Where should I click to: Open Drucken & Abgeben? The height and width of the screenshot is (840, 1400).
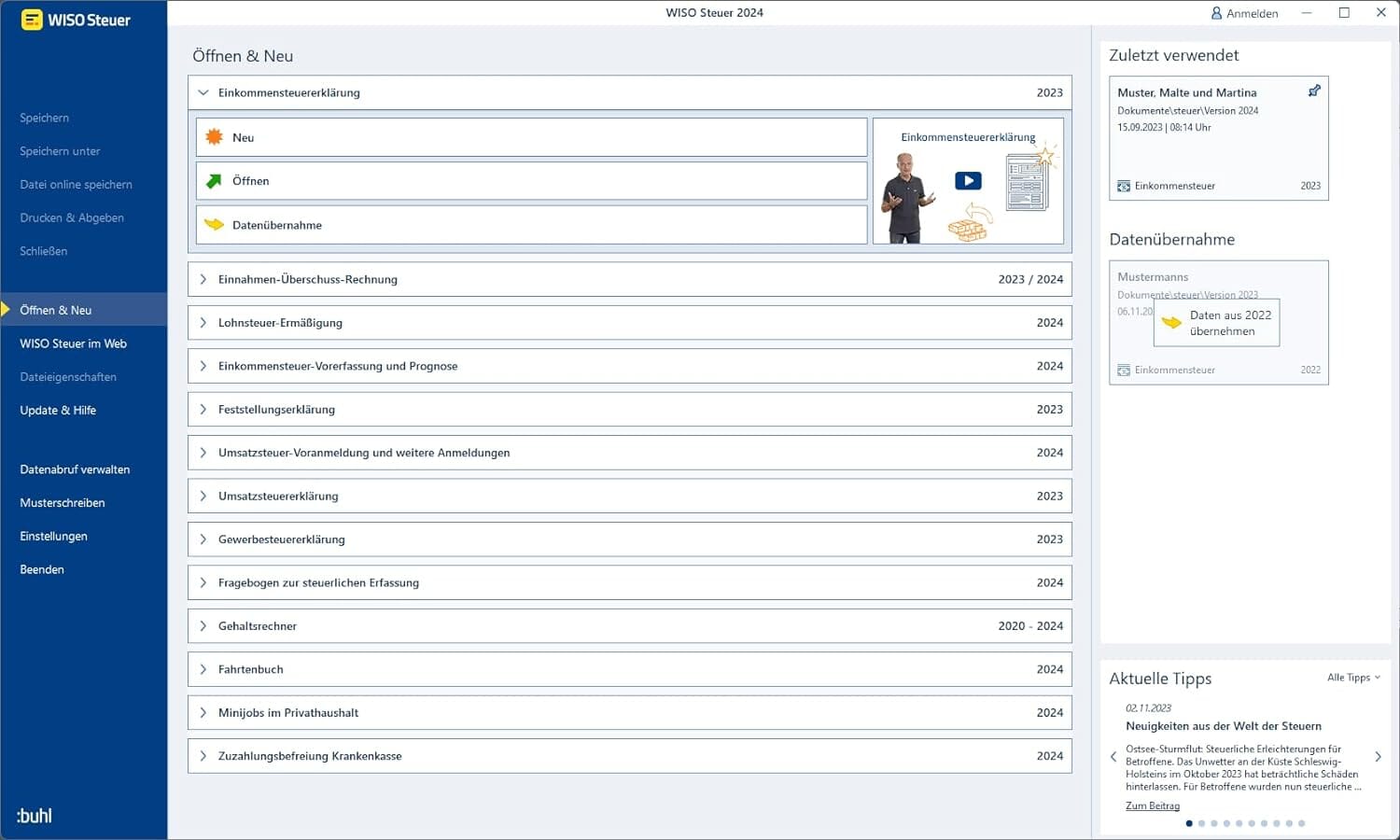click(72, 217)
